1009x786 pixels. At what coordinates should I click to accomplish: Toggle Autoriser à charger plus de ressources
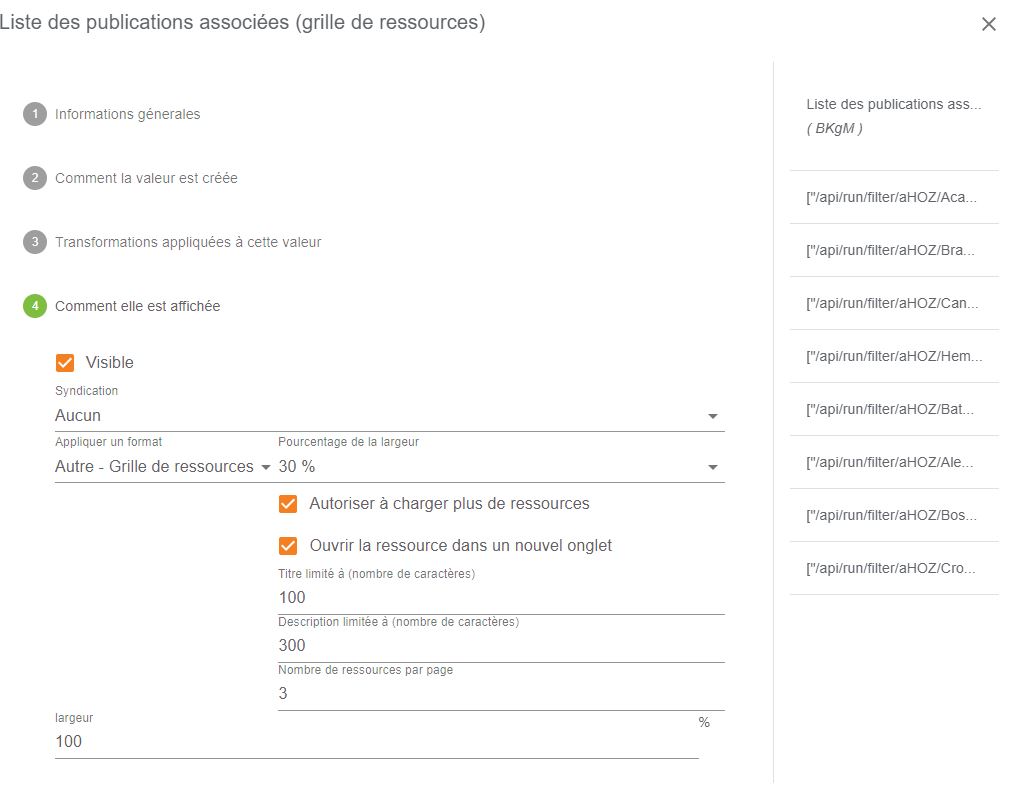[x=288, y=503]
